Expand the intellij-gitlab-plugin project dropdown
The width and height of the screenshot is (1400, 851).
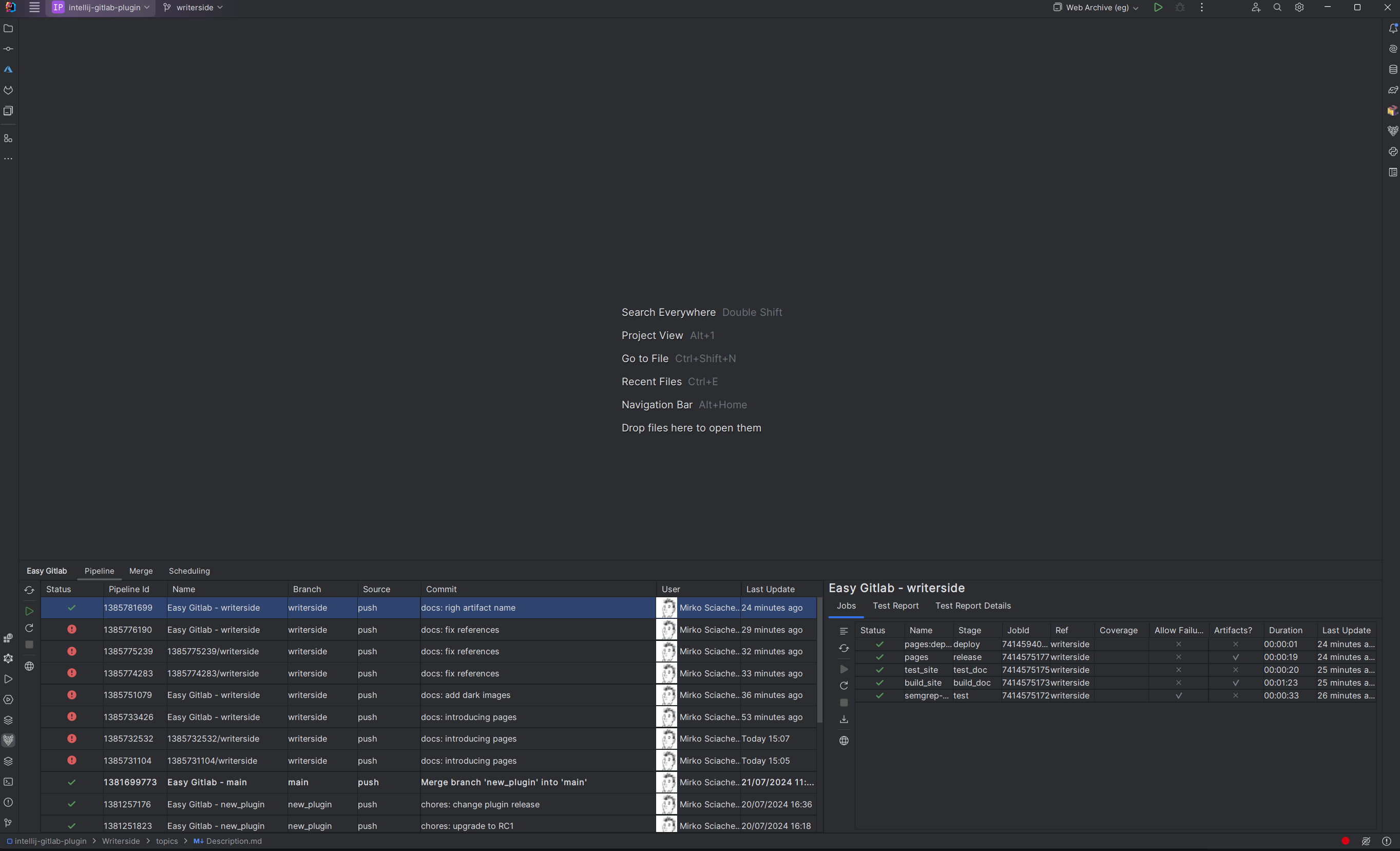pyautogui.click(x=101, y=7)
